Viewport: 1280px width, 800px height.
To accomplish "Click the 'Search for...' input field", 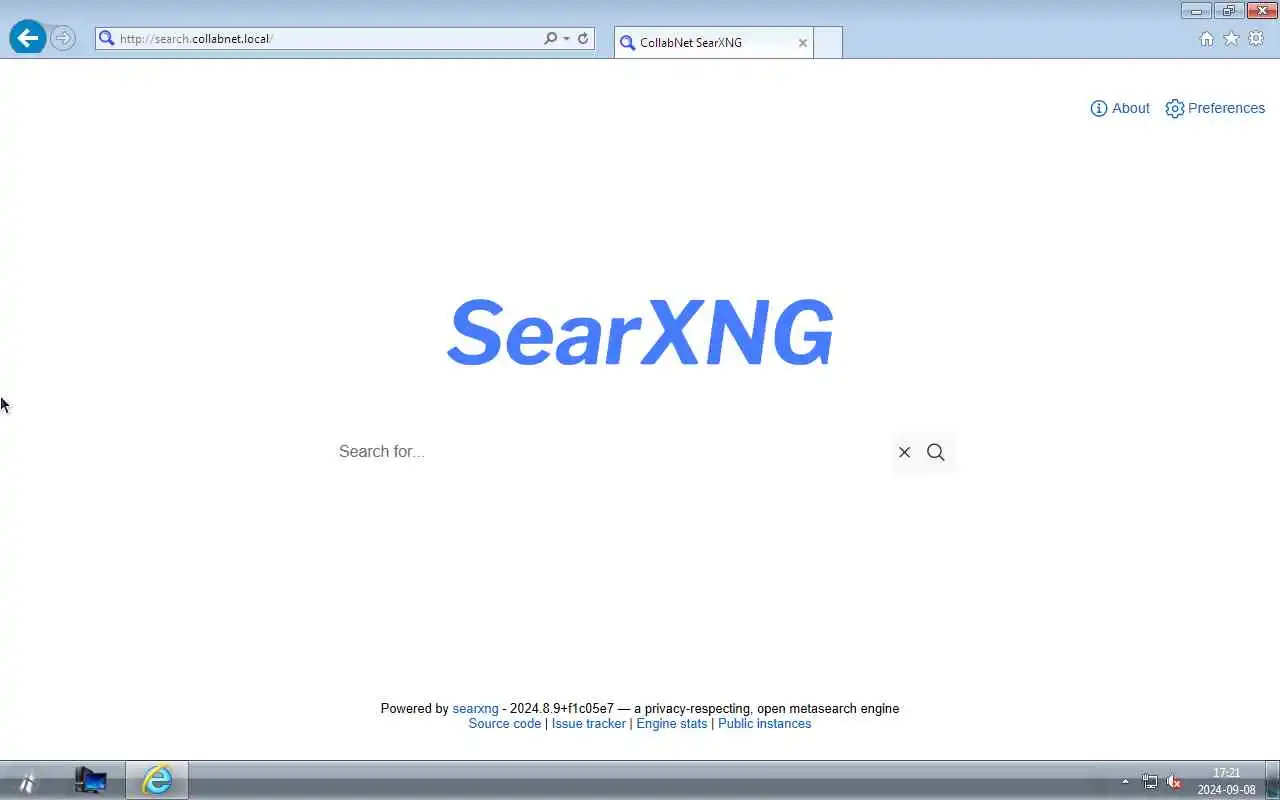I will [x=610, y=452].
